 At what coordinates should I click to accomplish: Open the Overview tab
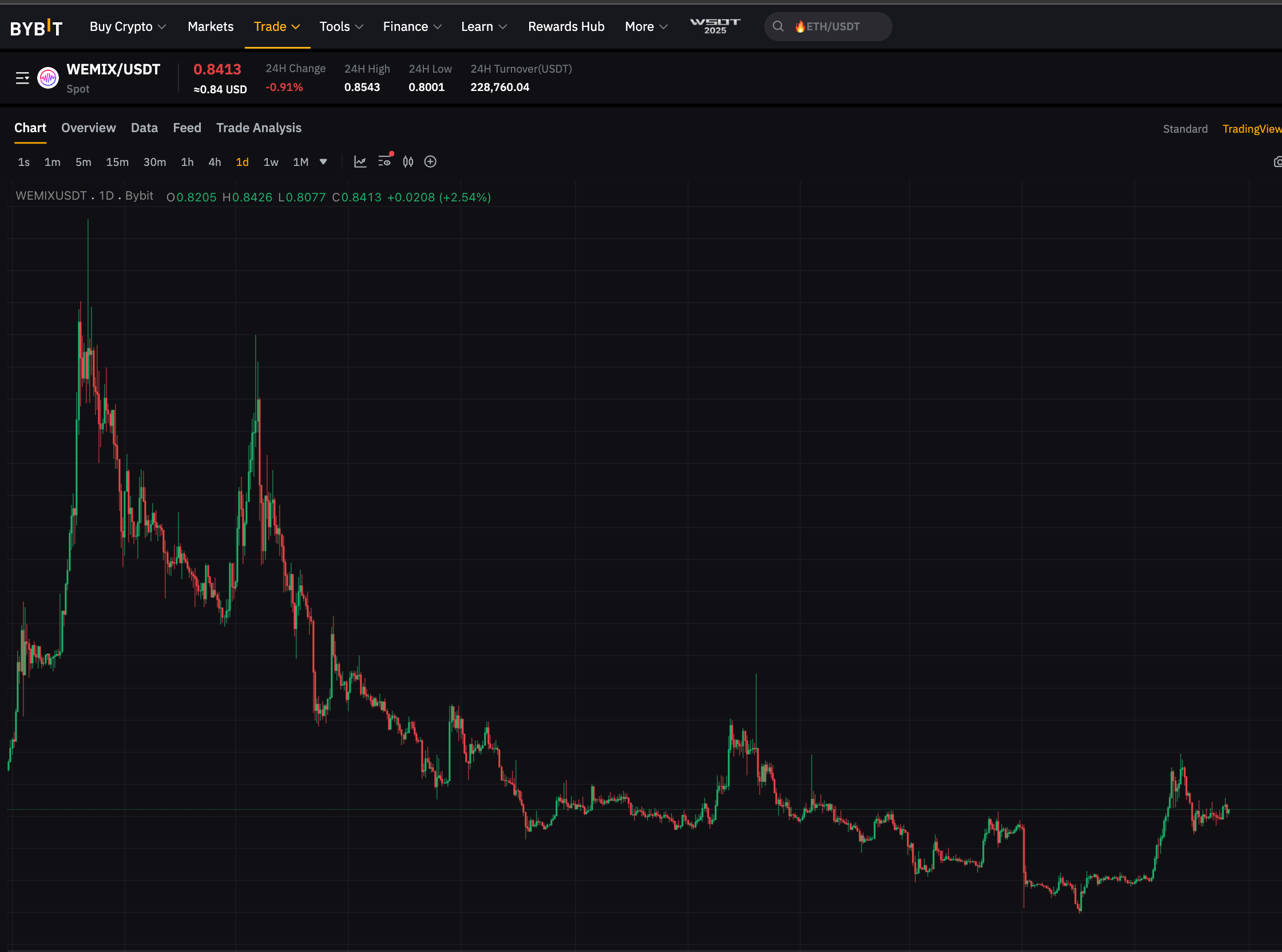point(88,128)
